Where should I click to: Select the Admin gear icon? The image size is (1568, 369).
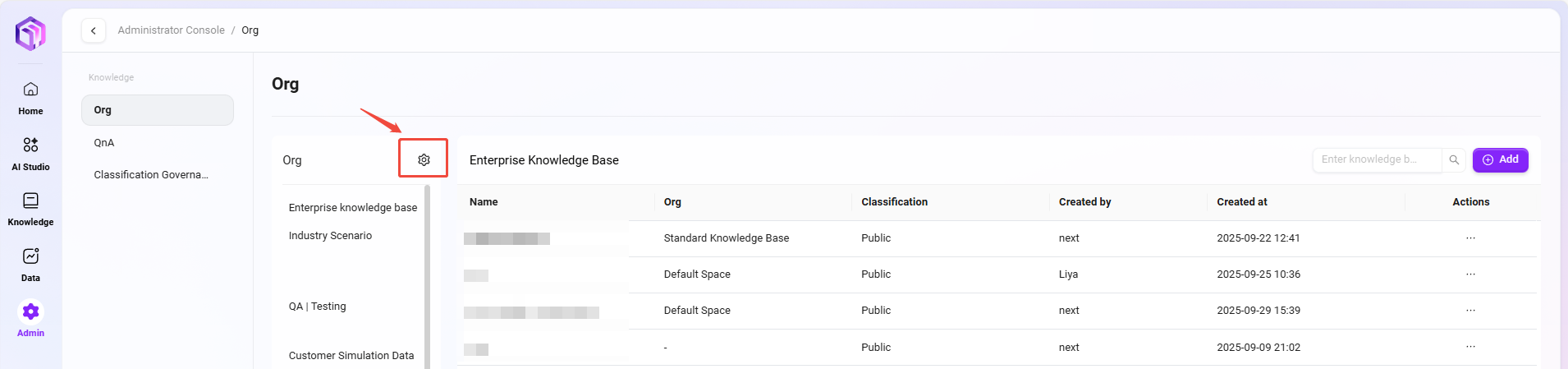click(x=30, y=312)
